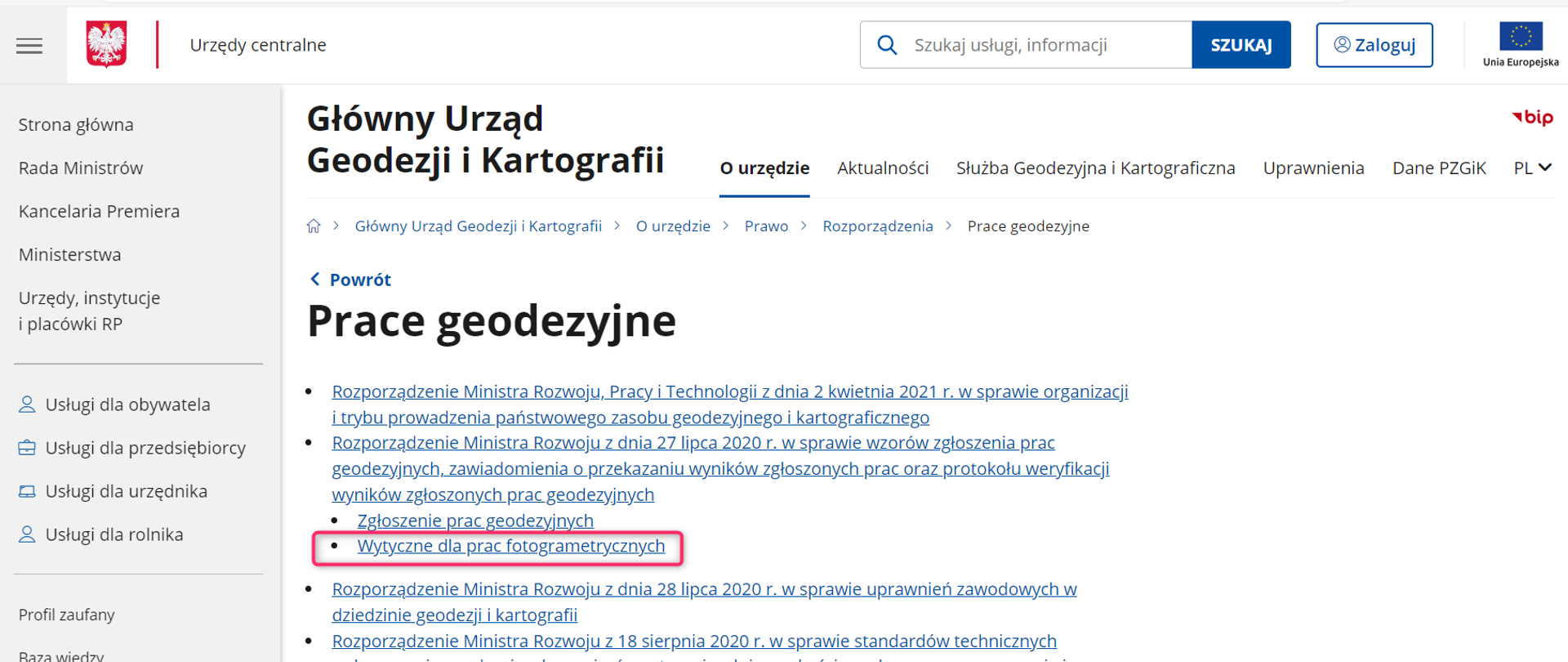
Task: Click the magnifier icon in search box
Action: [x=887, y=45]
